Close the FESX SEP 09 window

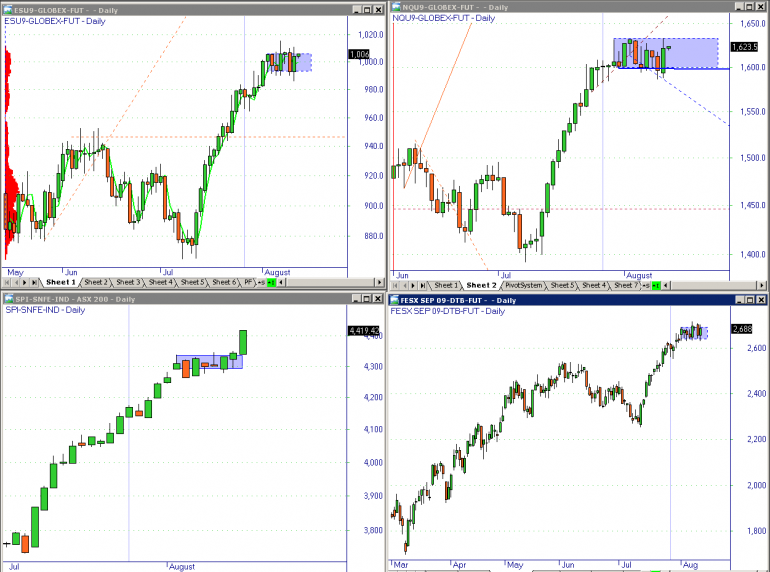761,300
